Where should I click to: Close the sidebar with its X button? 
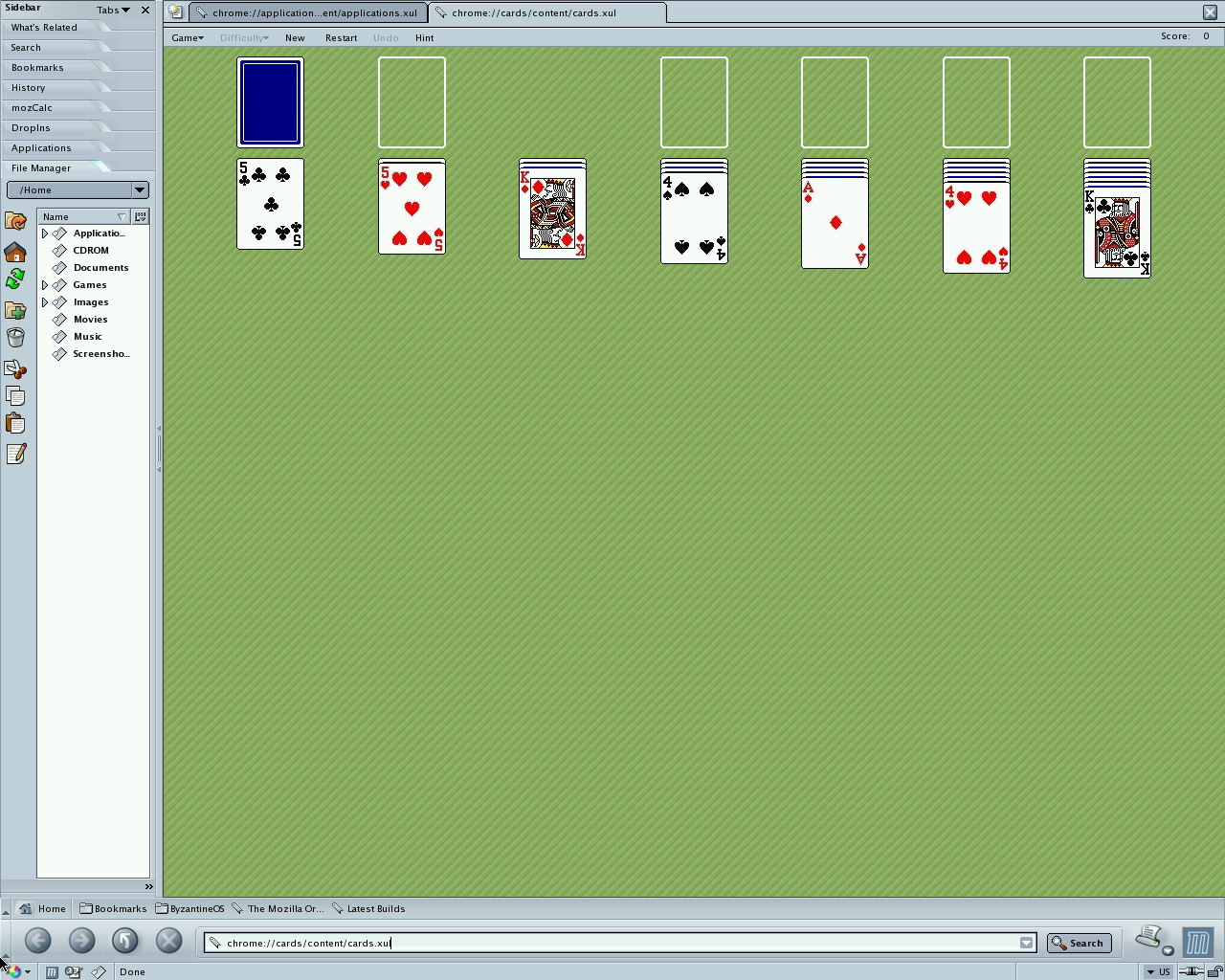click(x=145, y=10)
